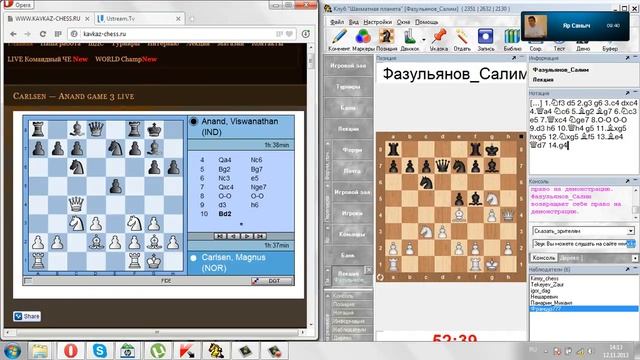Select the top 'Игровой зал' sidebar button

pos(348,66)
